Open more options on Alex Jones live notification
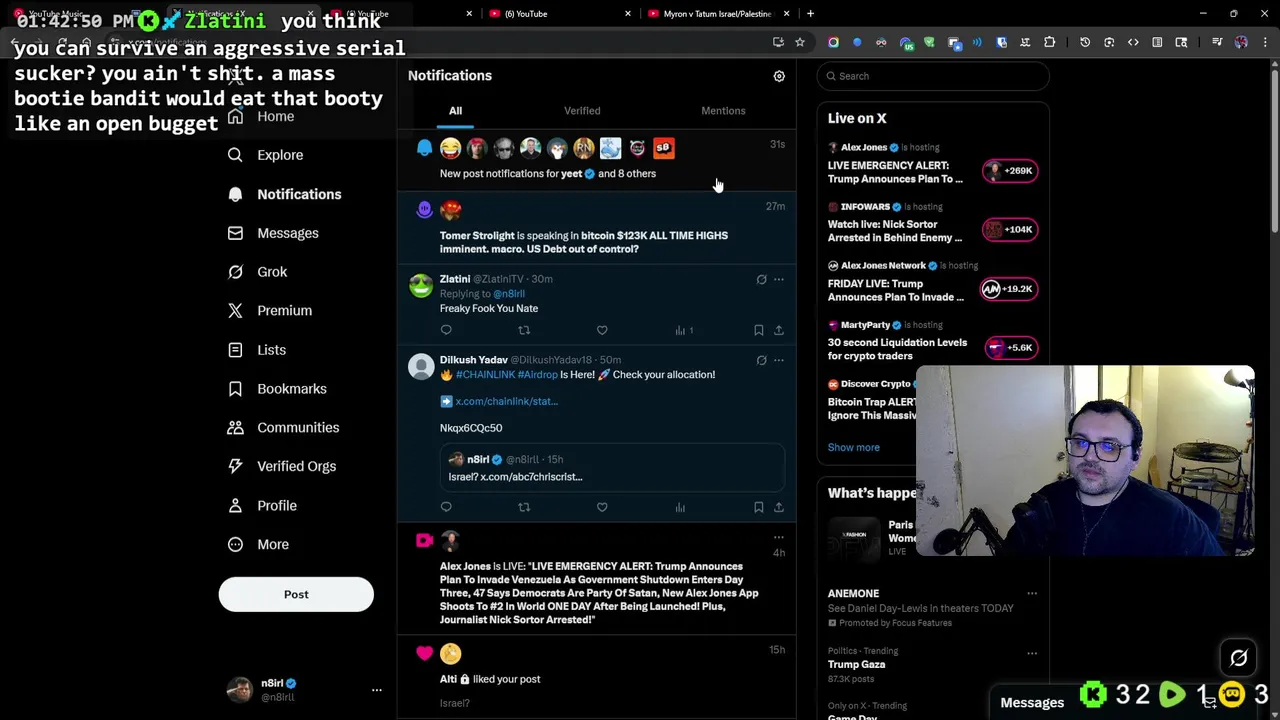The width and height of the screenshot is (1280, 720). (x=779, y=537)
